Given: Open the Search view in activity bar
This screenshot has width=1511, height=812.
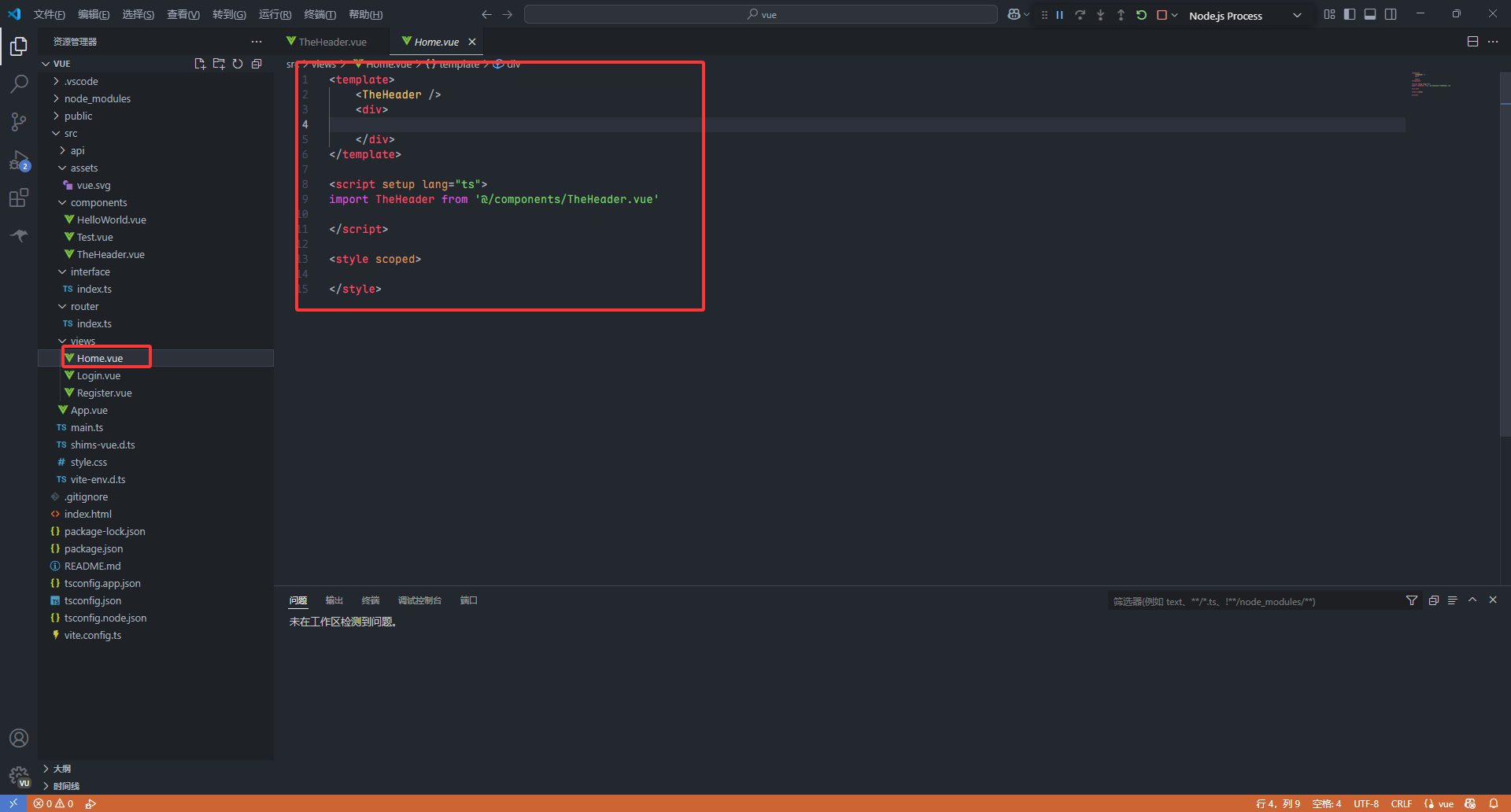Looking at the screenshot, I should (x=19, y=83).
